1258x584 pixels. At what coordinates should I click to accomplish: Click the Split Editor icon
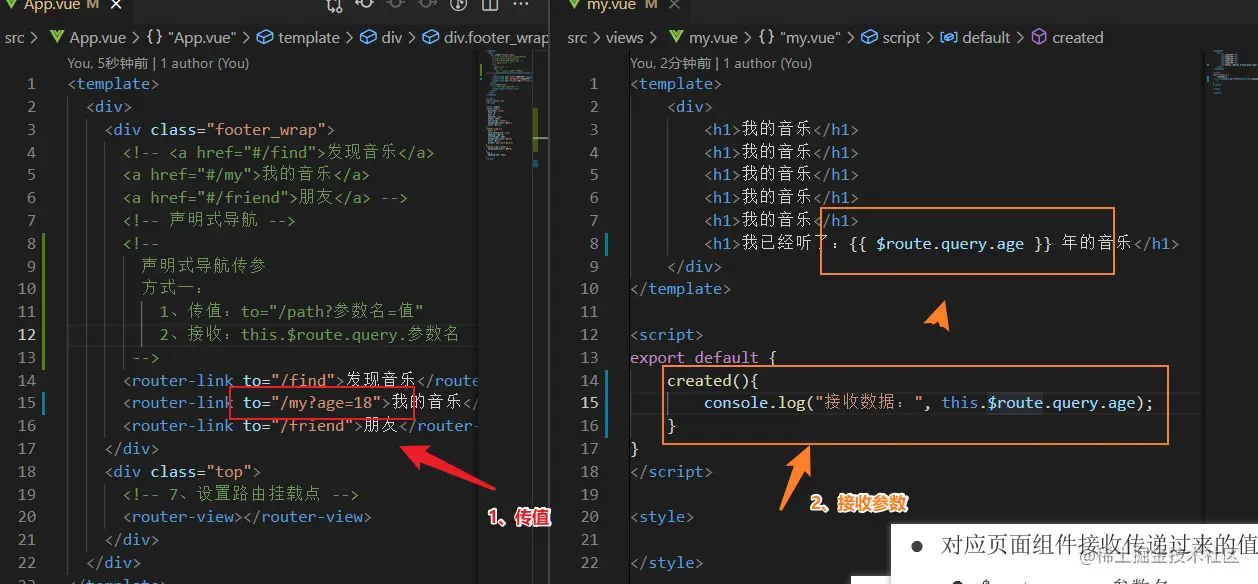tap(489, 8)
